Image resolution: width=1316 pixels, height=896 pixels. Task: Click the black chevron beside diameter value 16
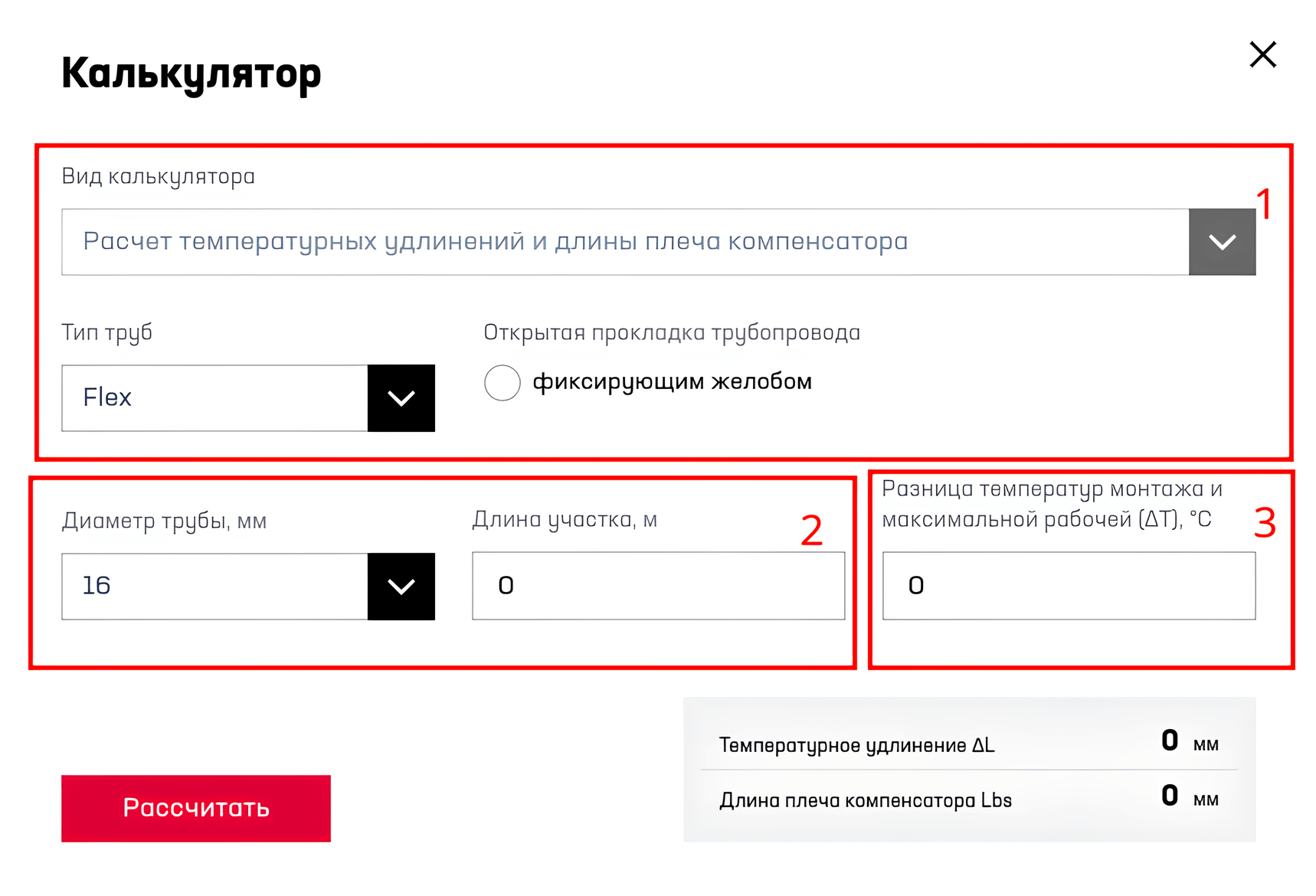pos(401,587)
